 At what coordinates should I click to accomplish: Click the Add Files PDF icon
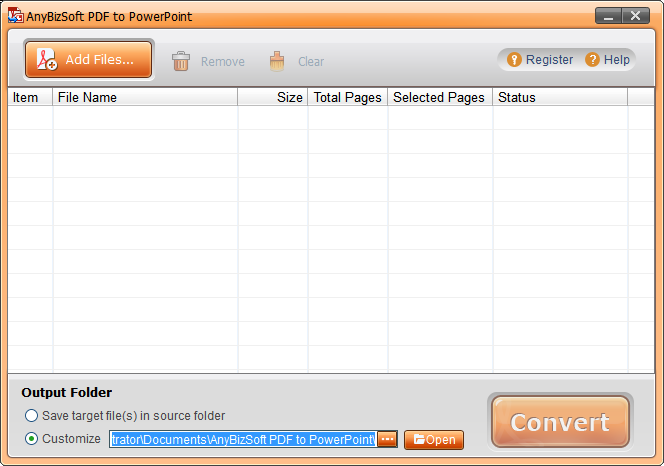pos(46,60)
